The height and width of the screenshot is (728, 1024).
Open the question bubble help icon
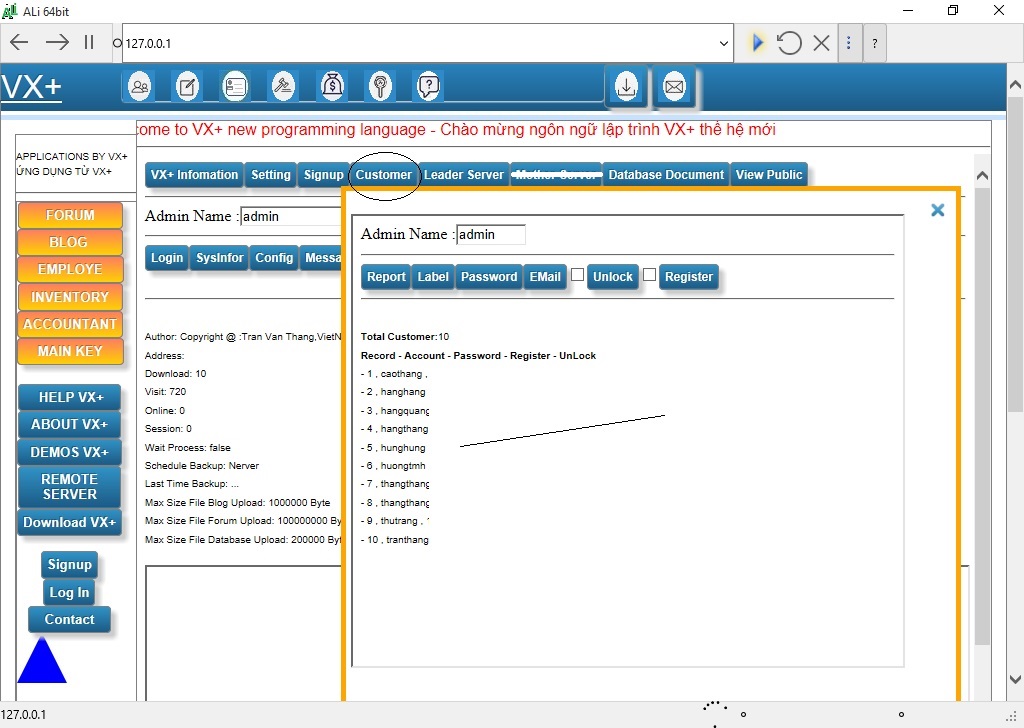(x=428, y=86)
